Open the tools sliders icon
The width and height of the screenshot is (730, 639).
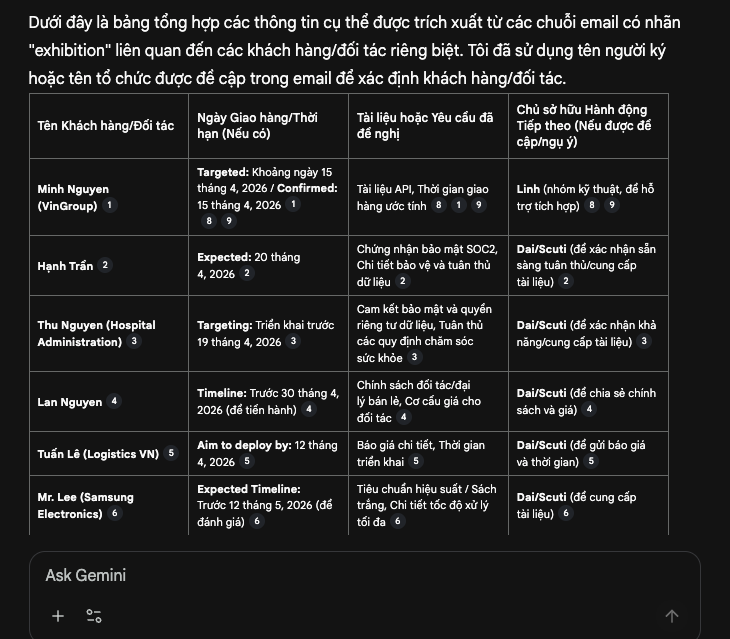pyautogui.click(x=94, y=616)
